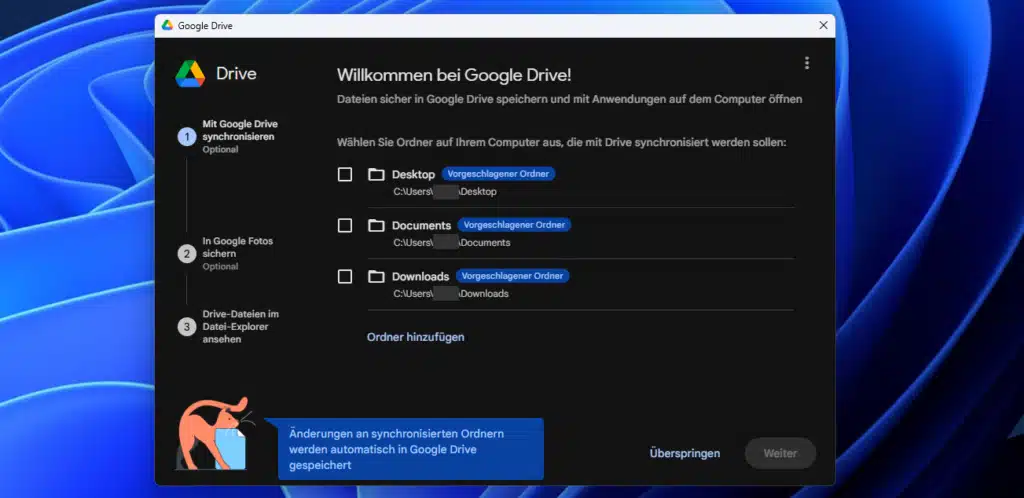Click the 'Downloads' folder name

(421, 276)
